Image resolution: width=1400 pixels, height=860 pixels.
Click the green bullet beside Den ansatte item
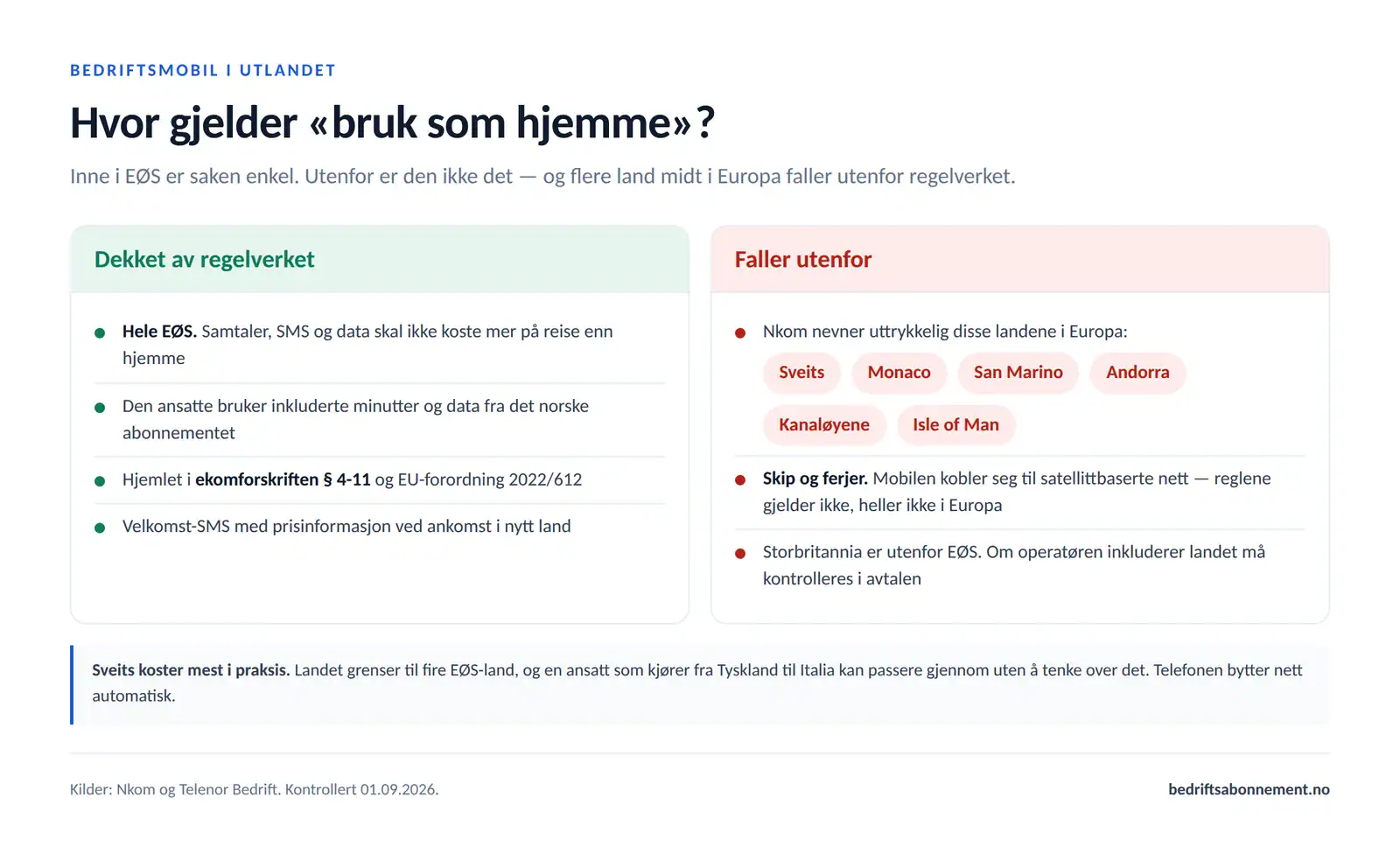[100, 407]
